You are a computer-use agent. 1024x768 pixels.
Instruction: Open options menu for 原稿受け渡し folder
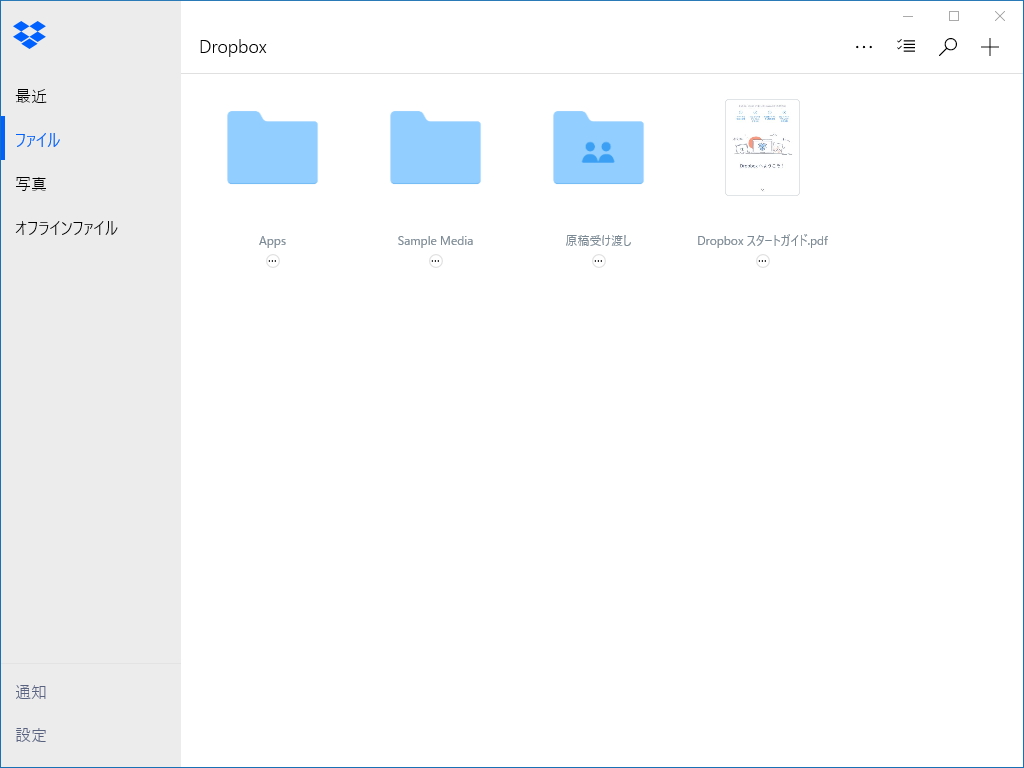click(x=598, y=260)
